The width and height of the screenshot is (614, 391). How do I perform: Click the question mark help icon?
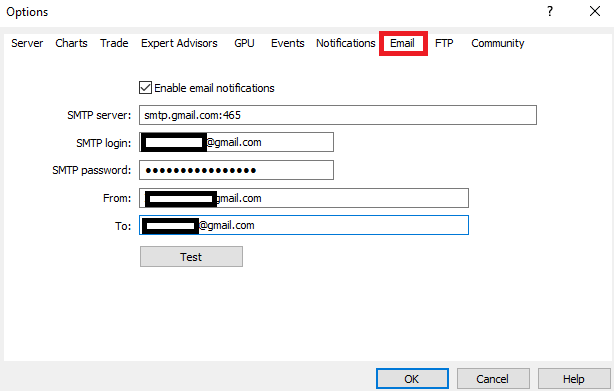(550, 11)
